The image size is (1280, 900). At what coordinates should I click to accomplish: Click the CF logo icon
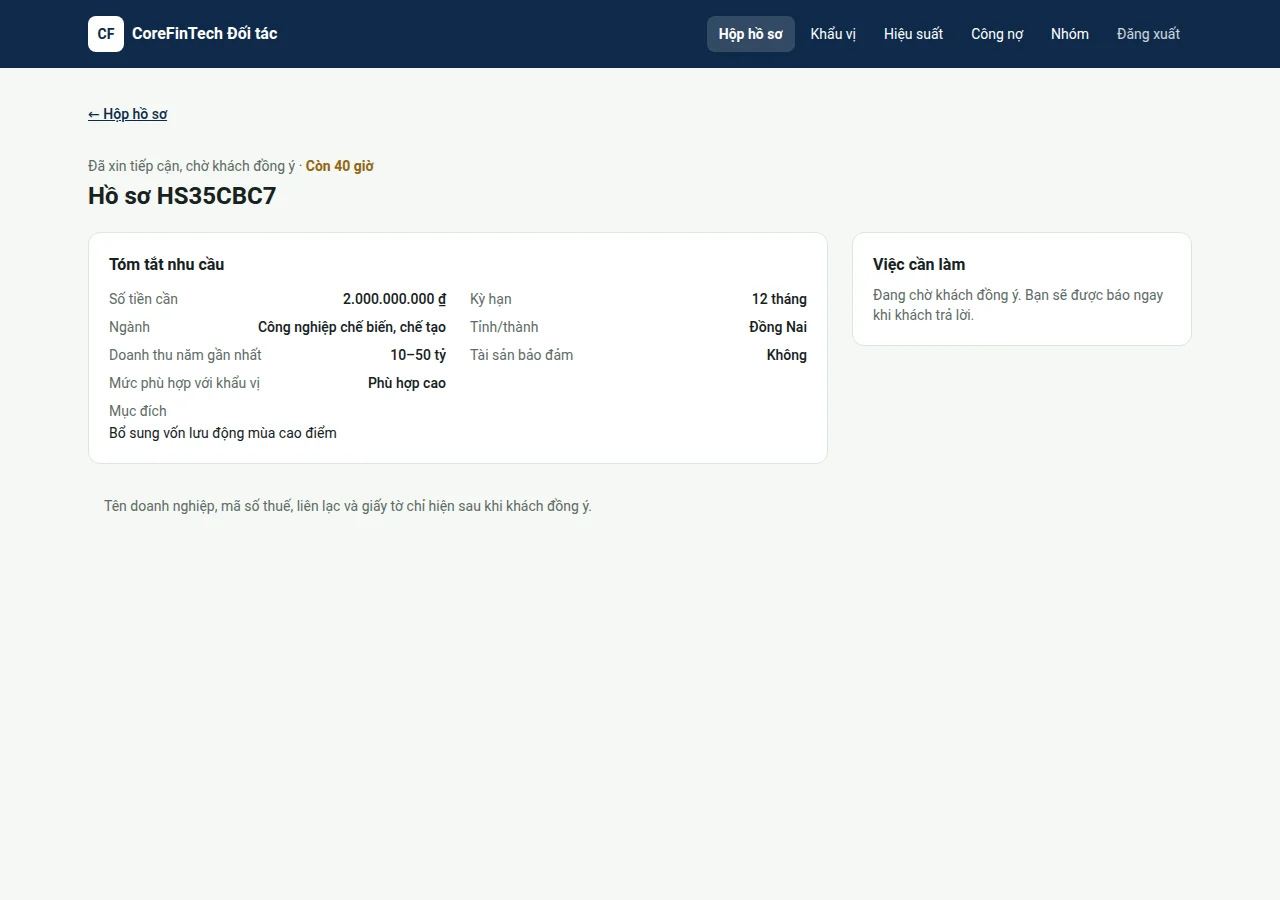106,34
